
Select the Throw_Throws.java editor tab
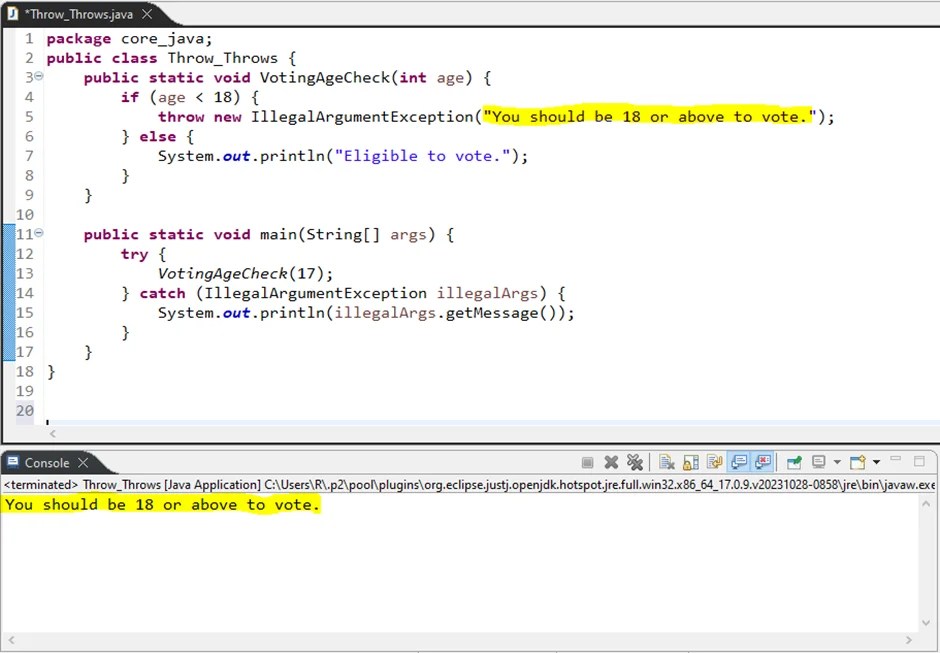tap(79, 14)
